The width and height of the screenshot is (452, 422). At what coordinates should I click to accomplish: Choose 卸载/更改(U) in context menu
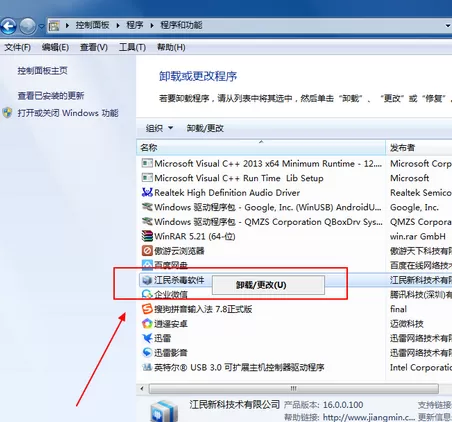pyautogui.click(x=268, y=285)
